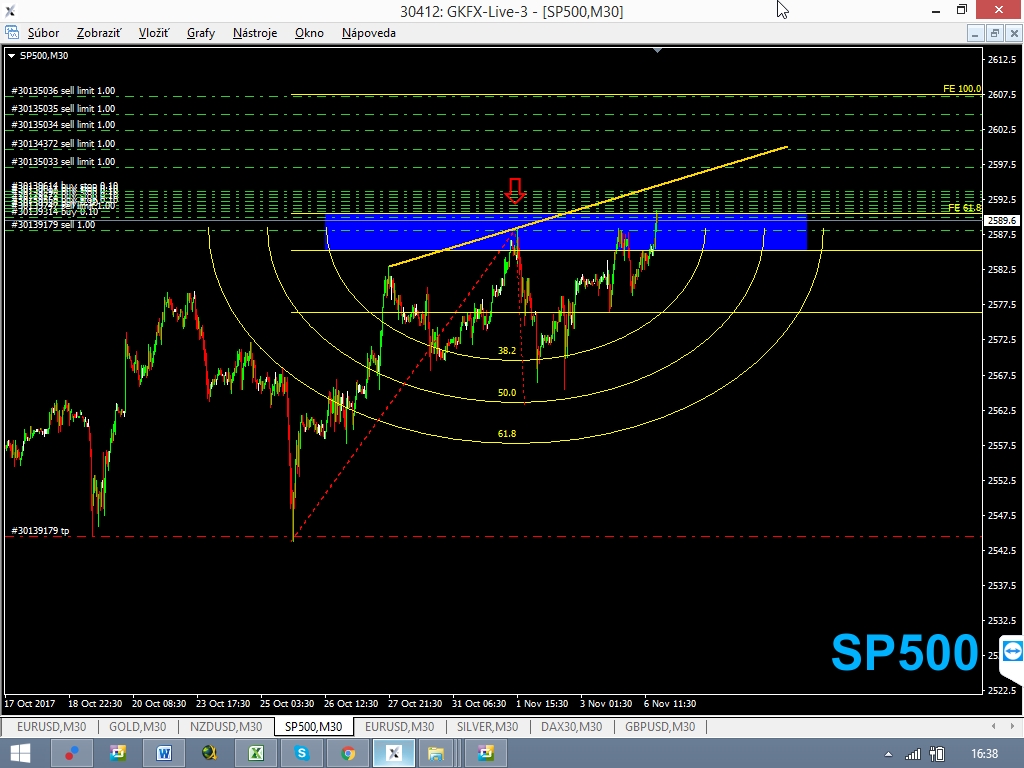The height and width of the screenshot is (768, 1024).
Task: Select order #30135034 sell limit line label
Action: pos(63,125)
